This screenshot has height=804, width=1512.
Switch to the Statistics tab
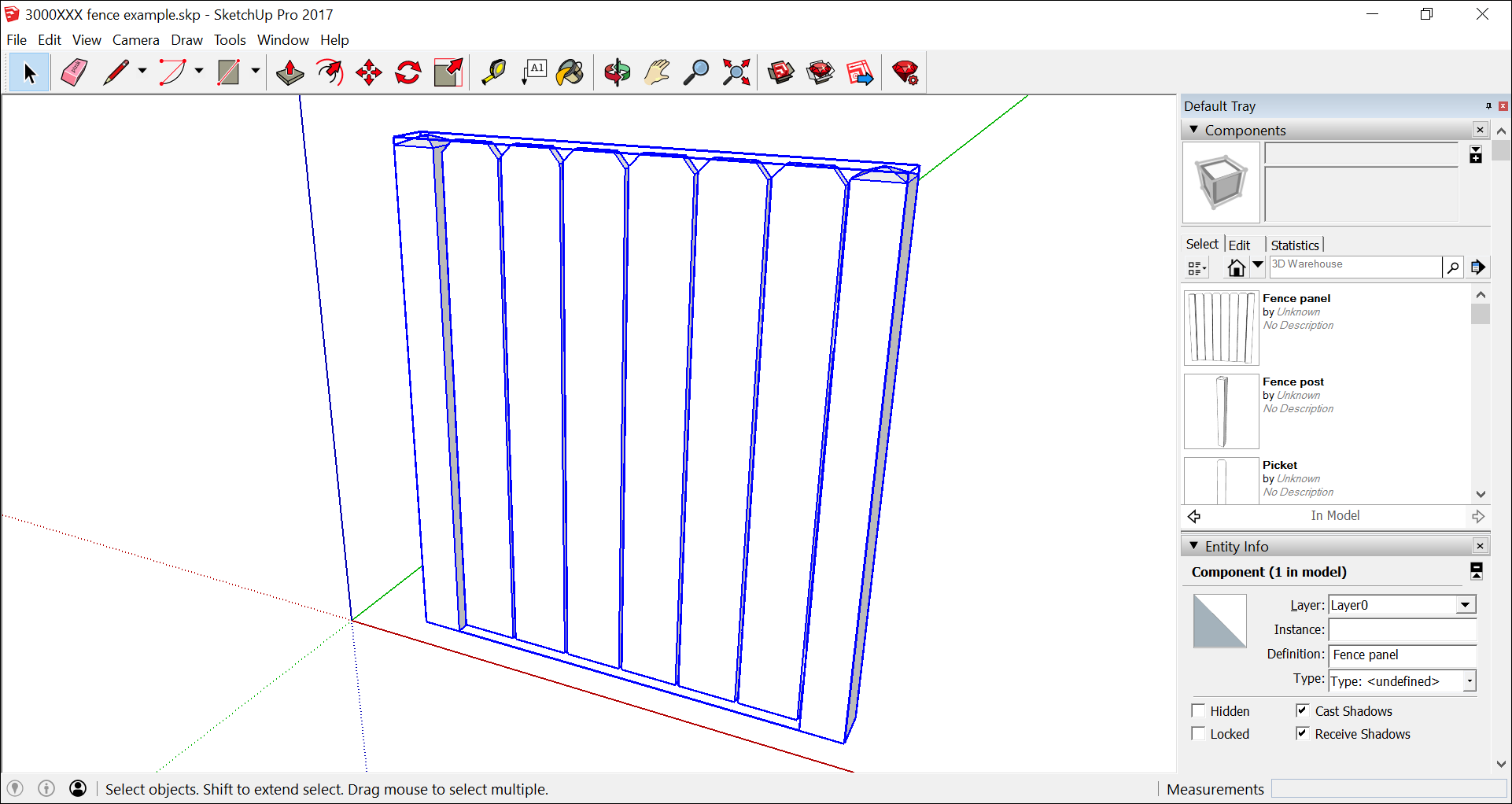(x=1294, y=245)
